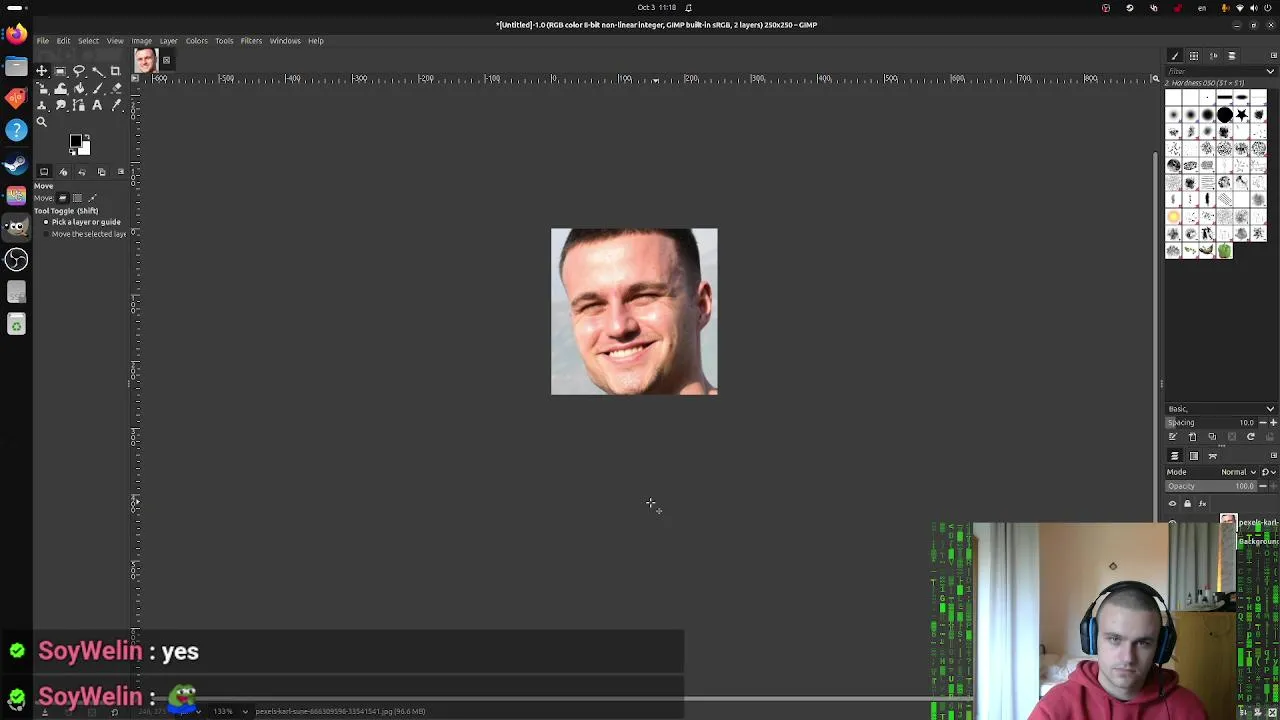
Task: Choose Move the selected layer option
Action: pos(85,234)
